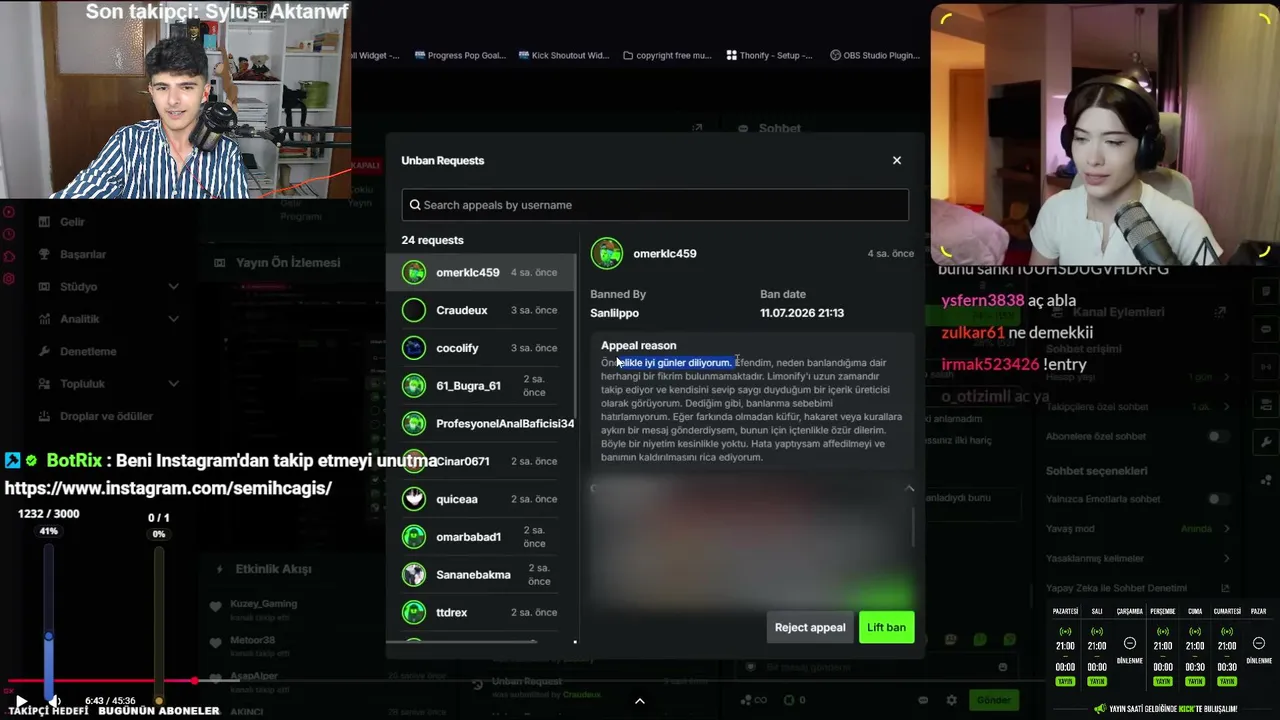Open cocolify unban request
Image resolution: width=1280 pixels, height=720 pixels.
tap(481, 348)
